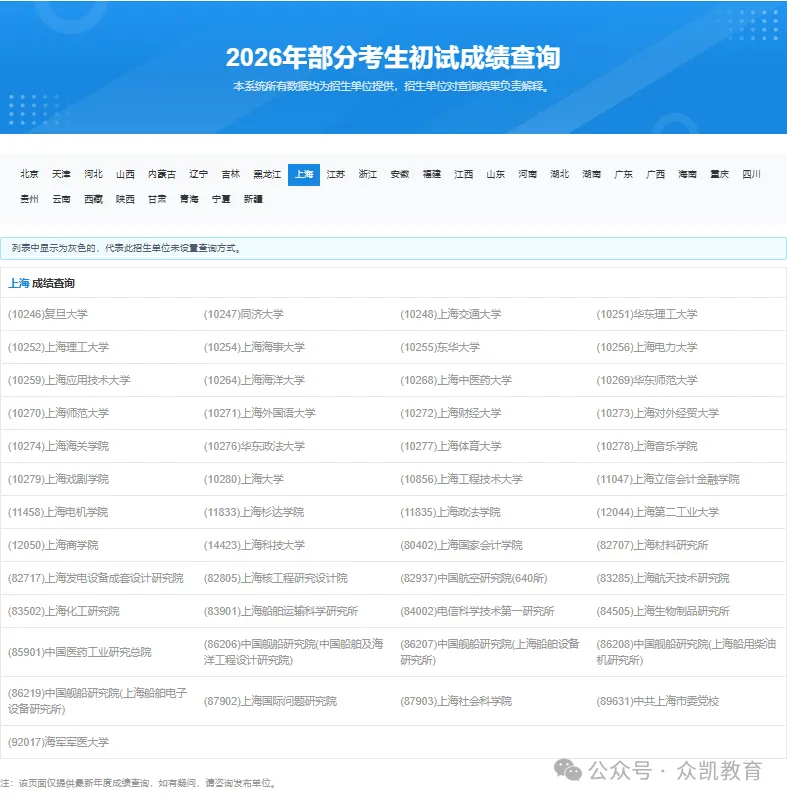Select (10270)上海师范大学 entry
Image resolution: width=787 pixels, height=801 pixels.
click(x=59, y=413)
